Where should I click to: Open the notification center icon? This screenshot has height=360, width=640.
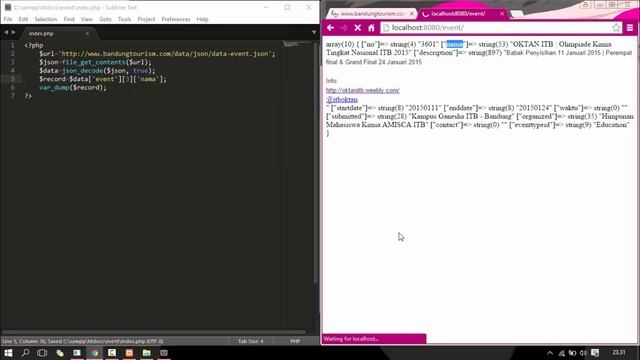(x=595, y=353)
